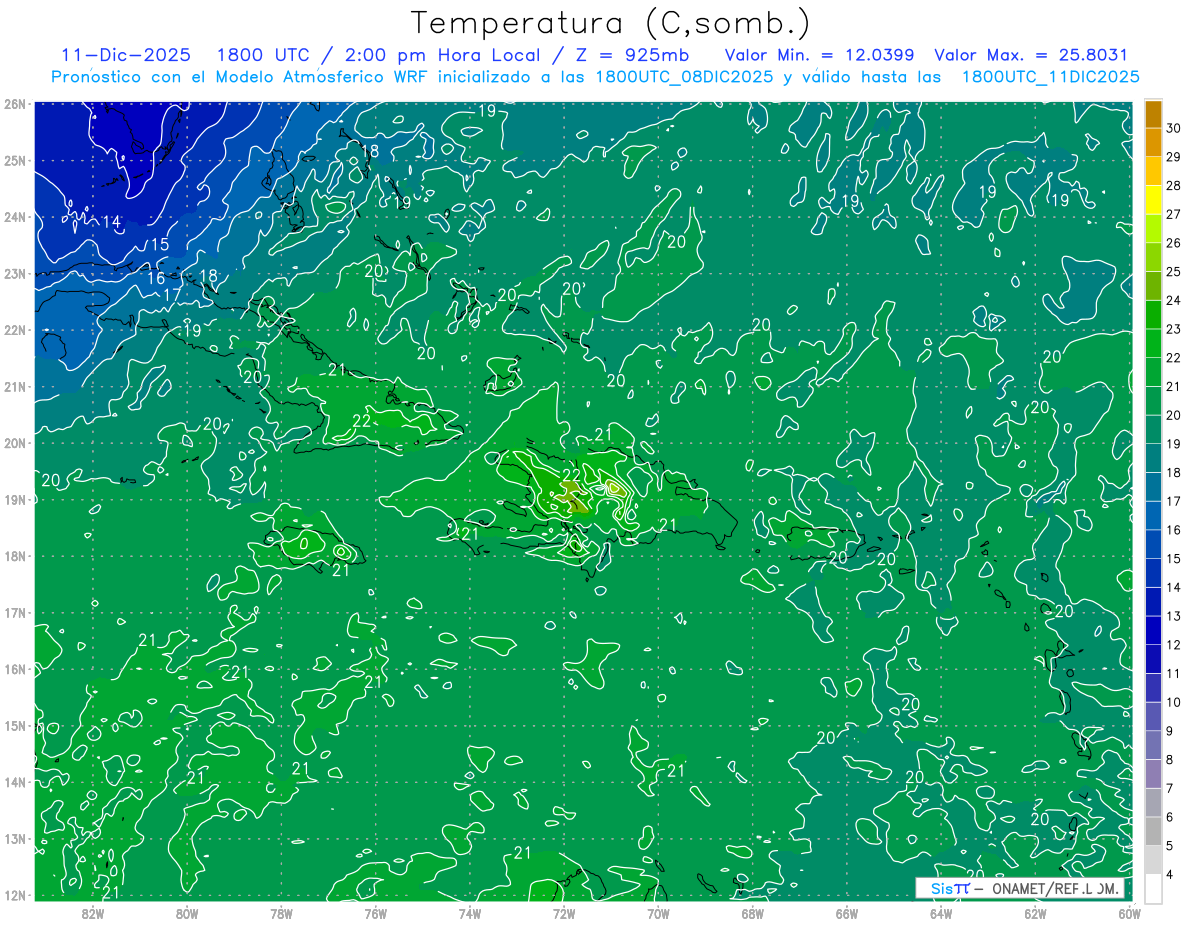The height and width of the screenshot is (927, 1200).
Task: Click the '18N' latitude axis label
Action: (x=15, y=556)
